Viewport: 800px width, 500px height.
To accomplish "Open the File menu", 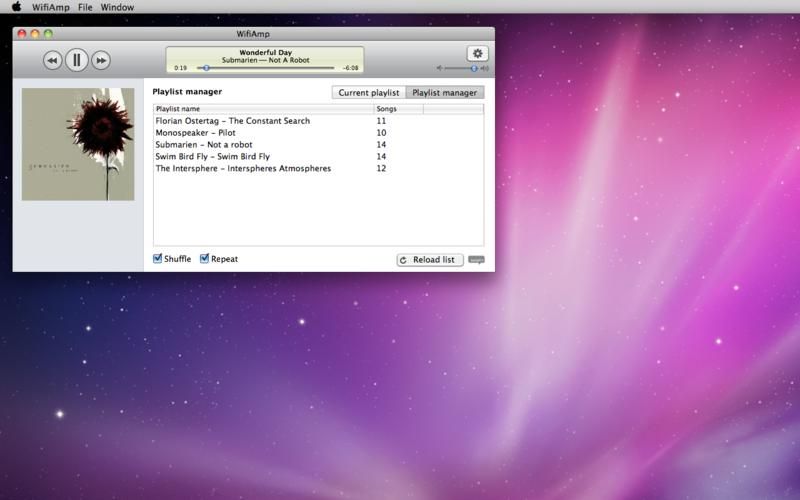I will click(85, 7).
